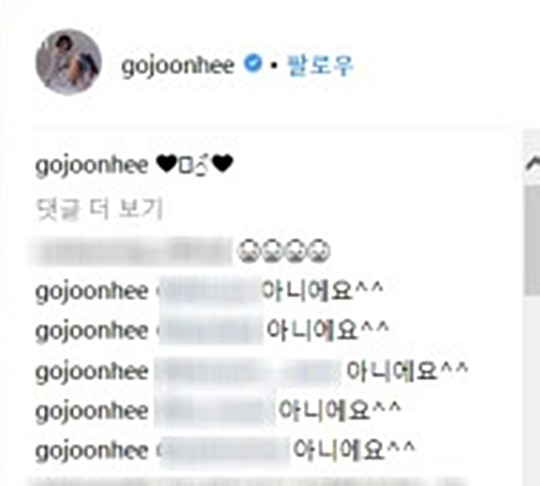Click the comments scrollbar thumb

532,240
